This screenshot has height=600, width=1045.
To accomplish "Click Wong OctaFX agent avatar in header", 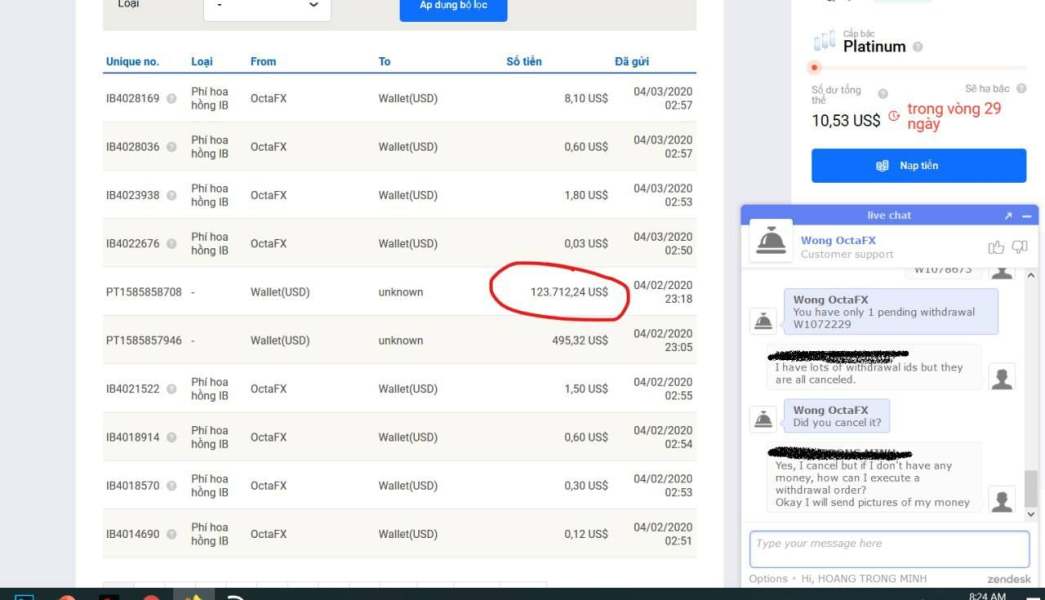I will [771, 241].
